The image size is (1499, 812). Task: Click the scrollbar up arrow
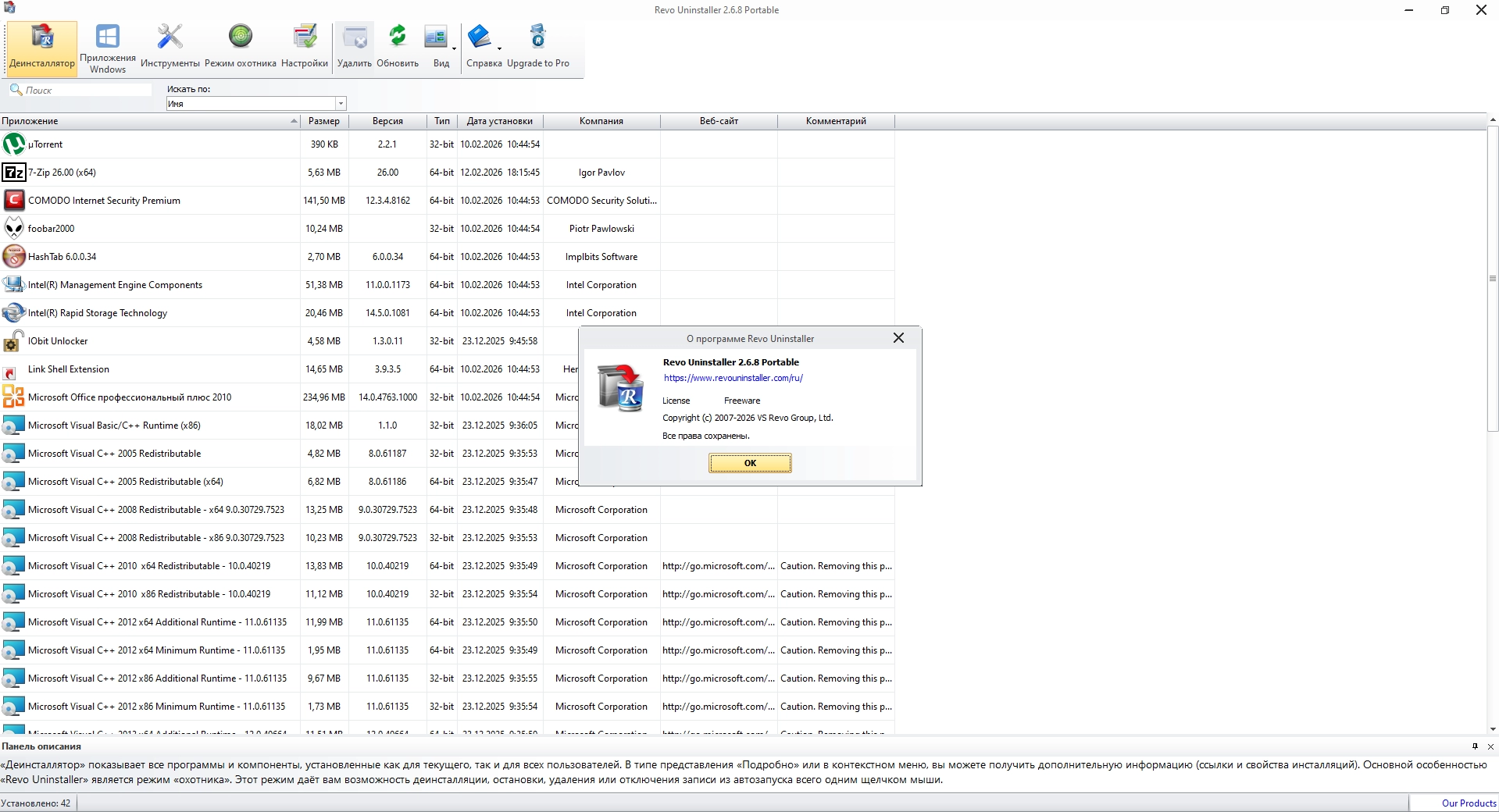tap(1493, 120)
